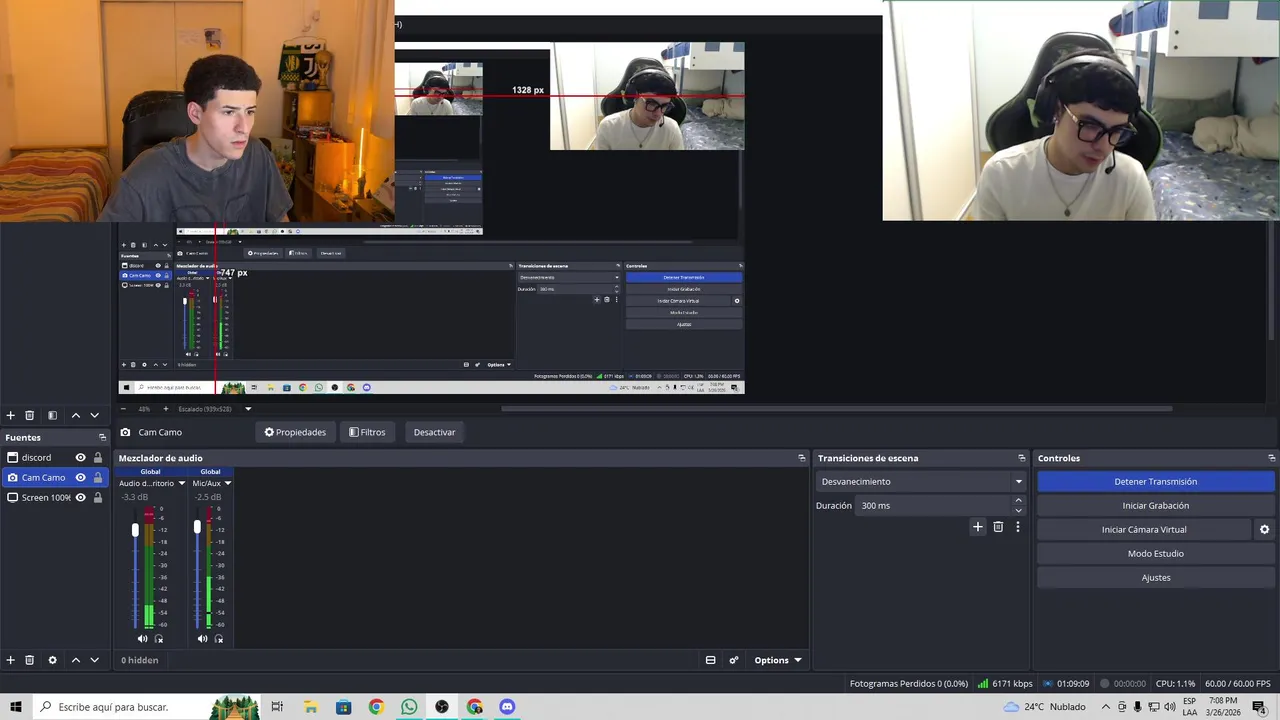
Task: Move selected source up in the Fuentes list
Action: tap(75, 660)
